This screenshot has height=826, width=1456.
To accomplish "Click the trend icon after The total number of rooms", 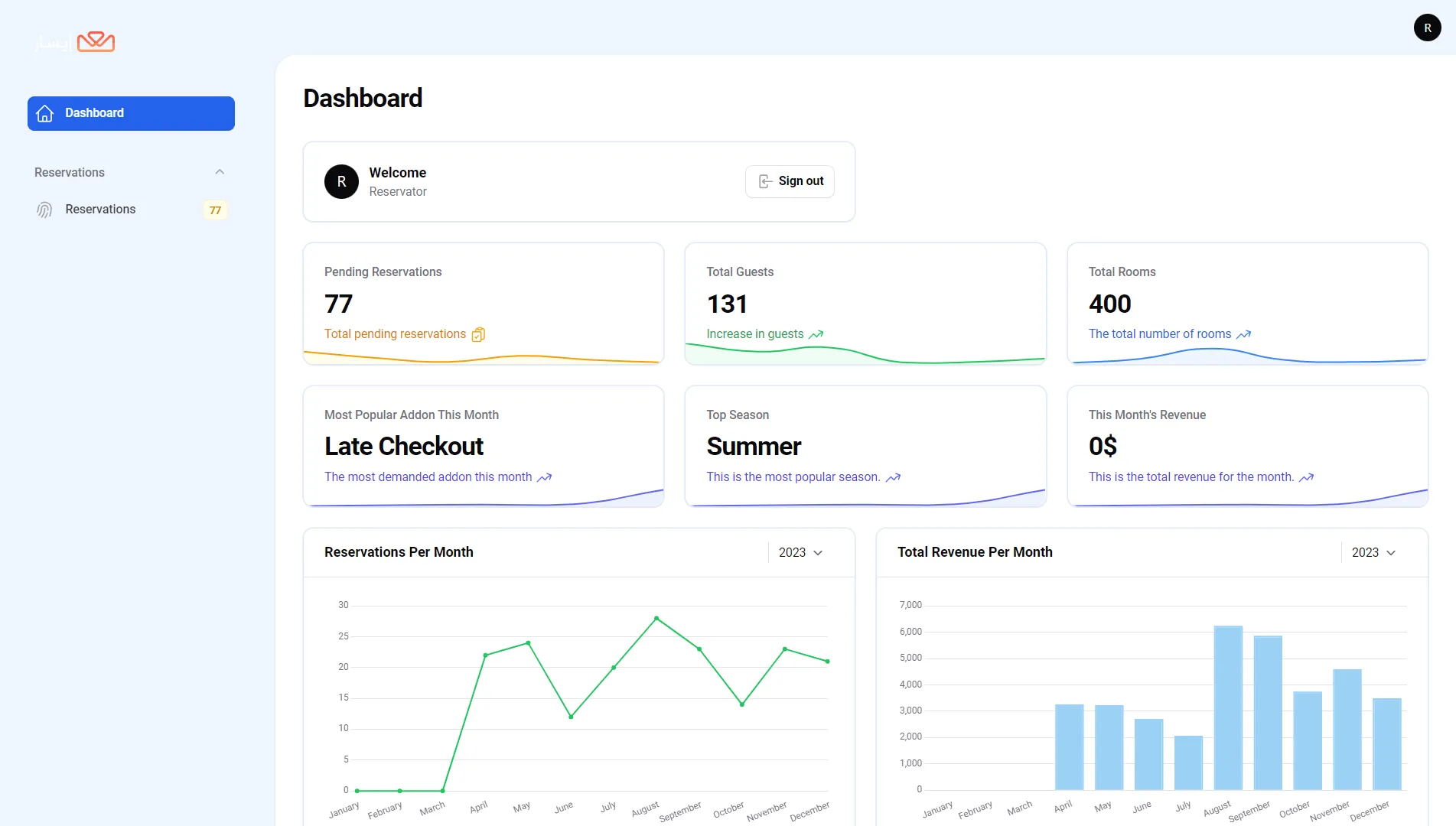I will coord(1244,334).
